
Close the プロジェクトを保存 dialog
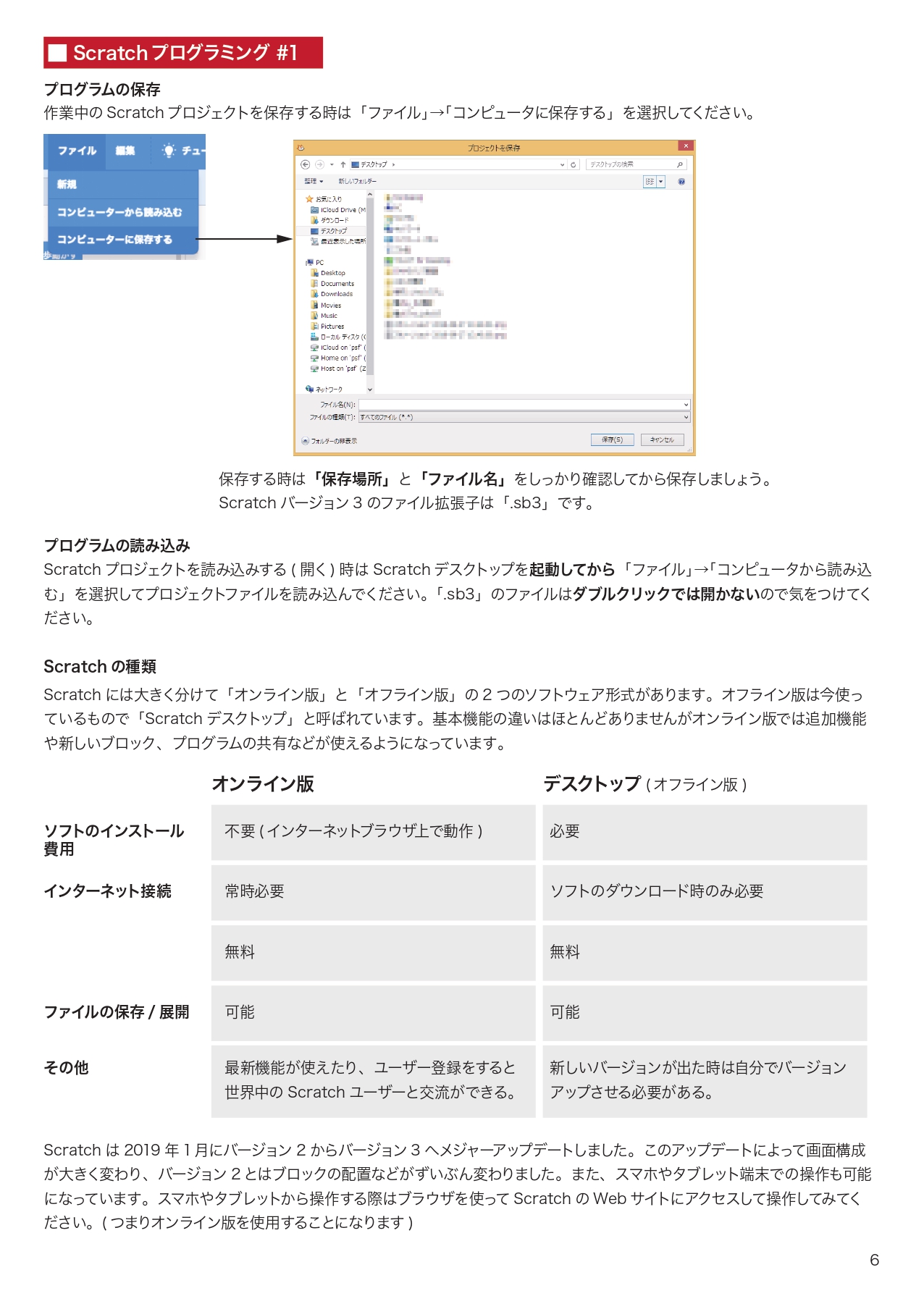click(686, 146)
